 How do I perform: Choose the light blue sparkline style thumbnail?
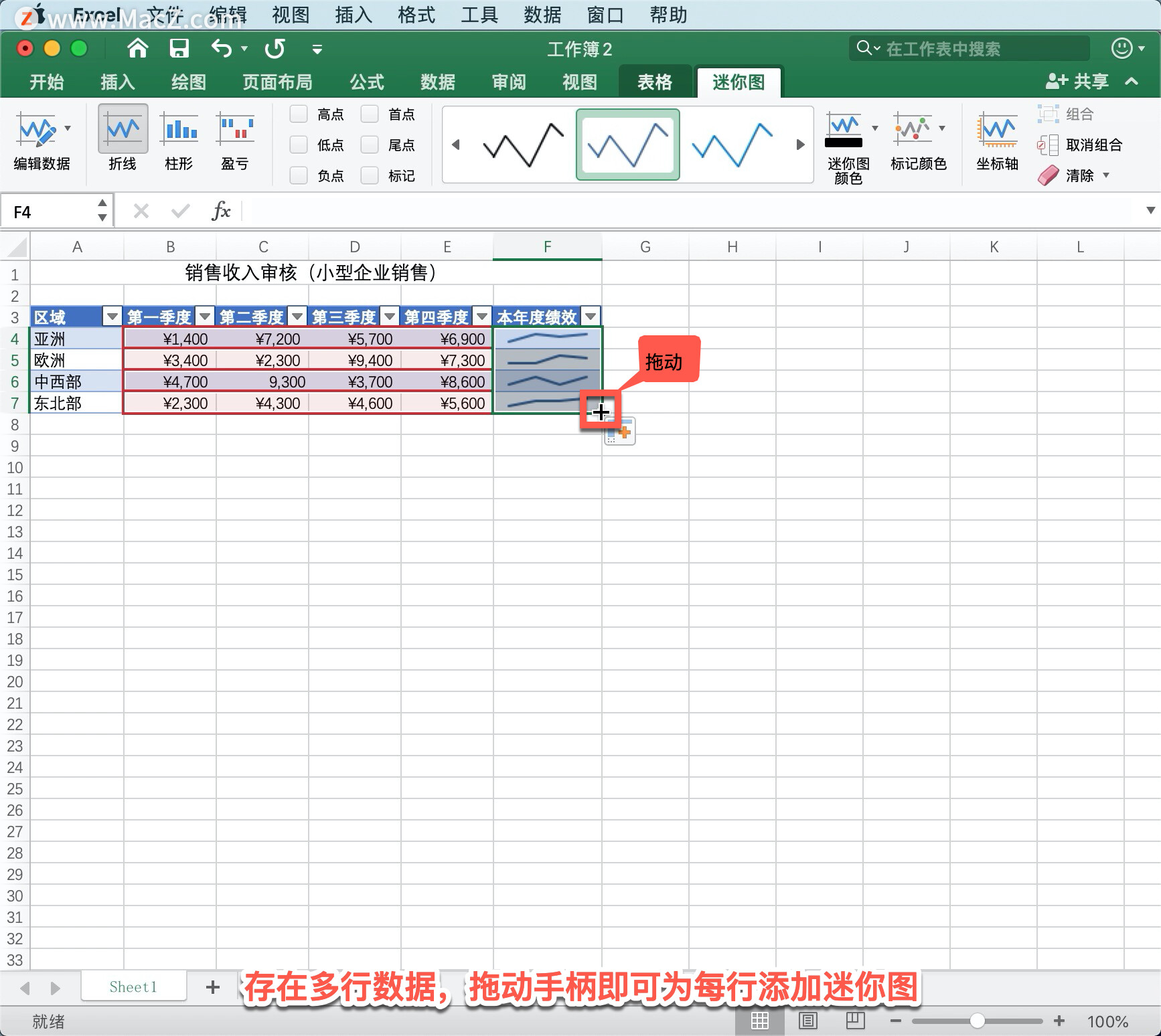732,145
